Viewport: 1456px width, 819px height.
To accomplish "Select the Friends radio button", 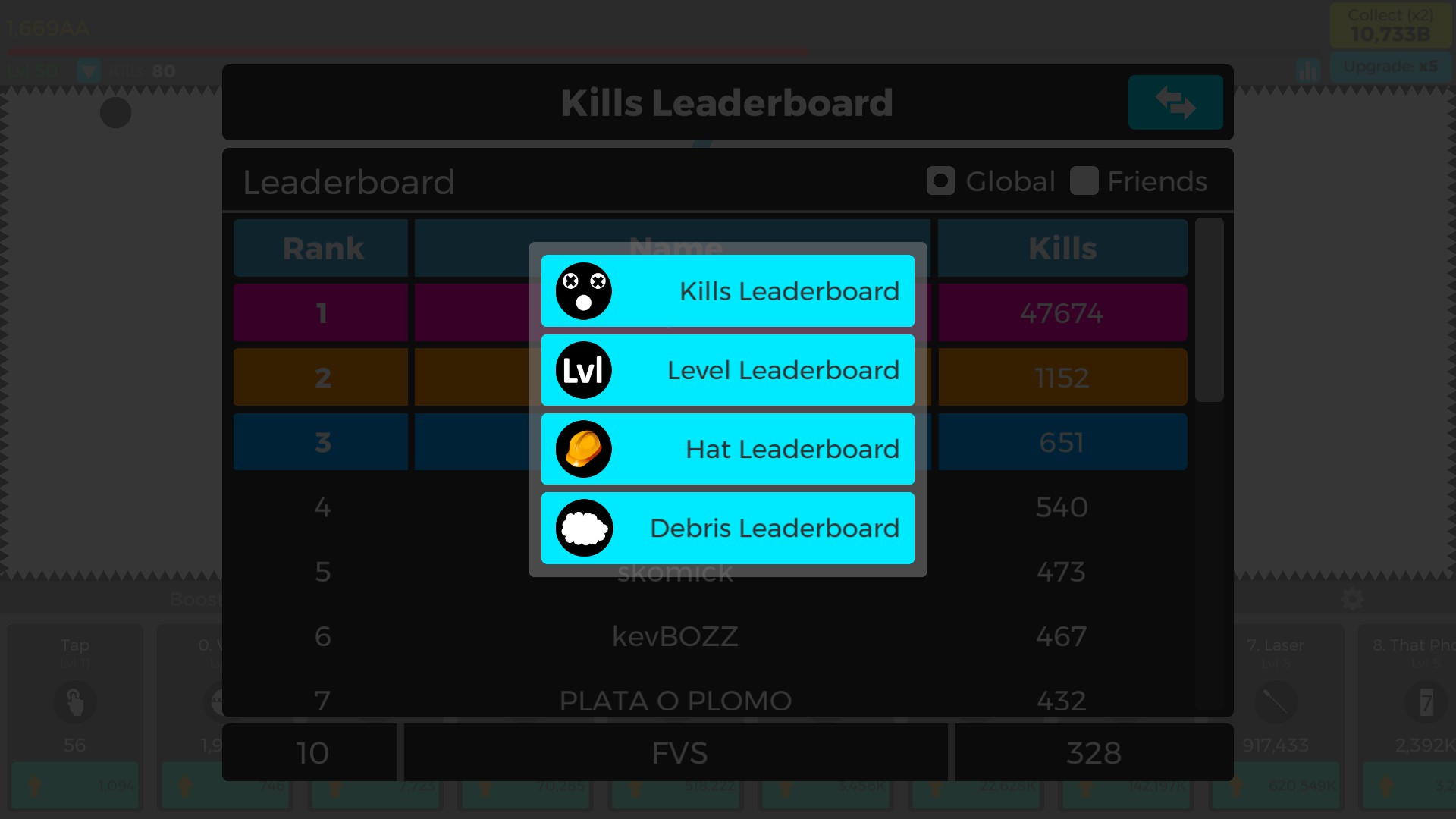I will pos(1083,181).
